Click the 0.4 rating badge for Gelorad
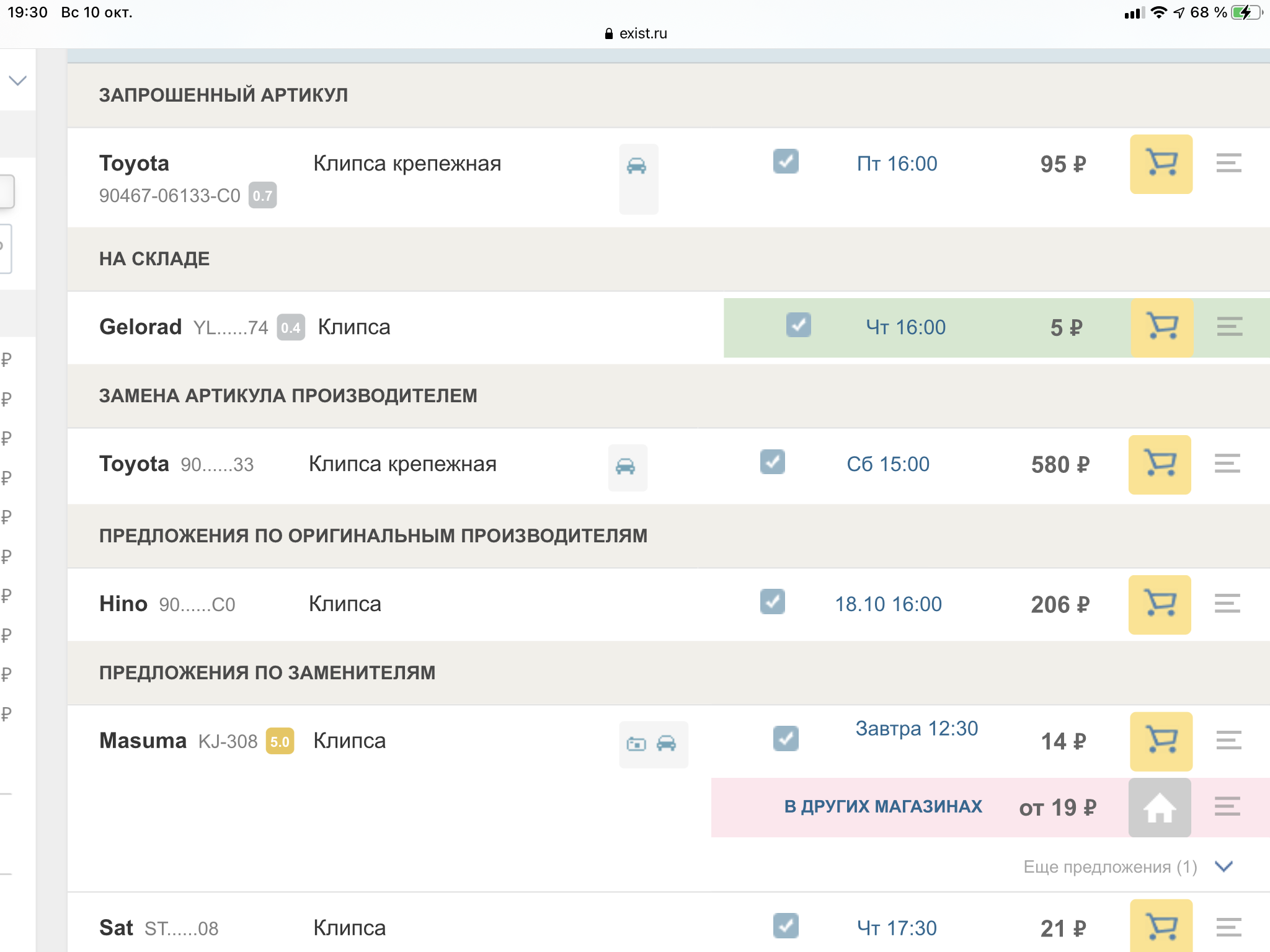Viewport: 1270px width, 952px height. coord(291,328)
